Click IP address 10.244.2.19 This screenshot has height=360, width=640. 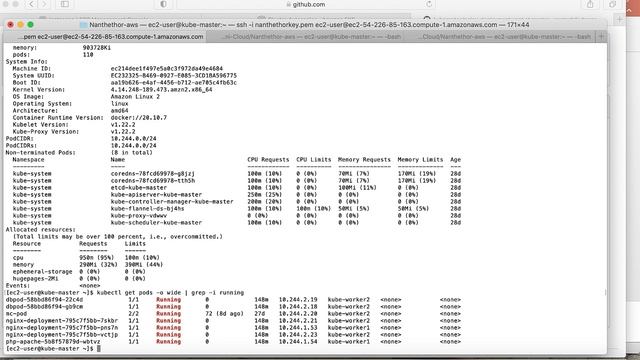[298, 300]
